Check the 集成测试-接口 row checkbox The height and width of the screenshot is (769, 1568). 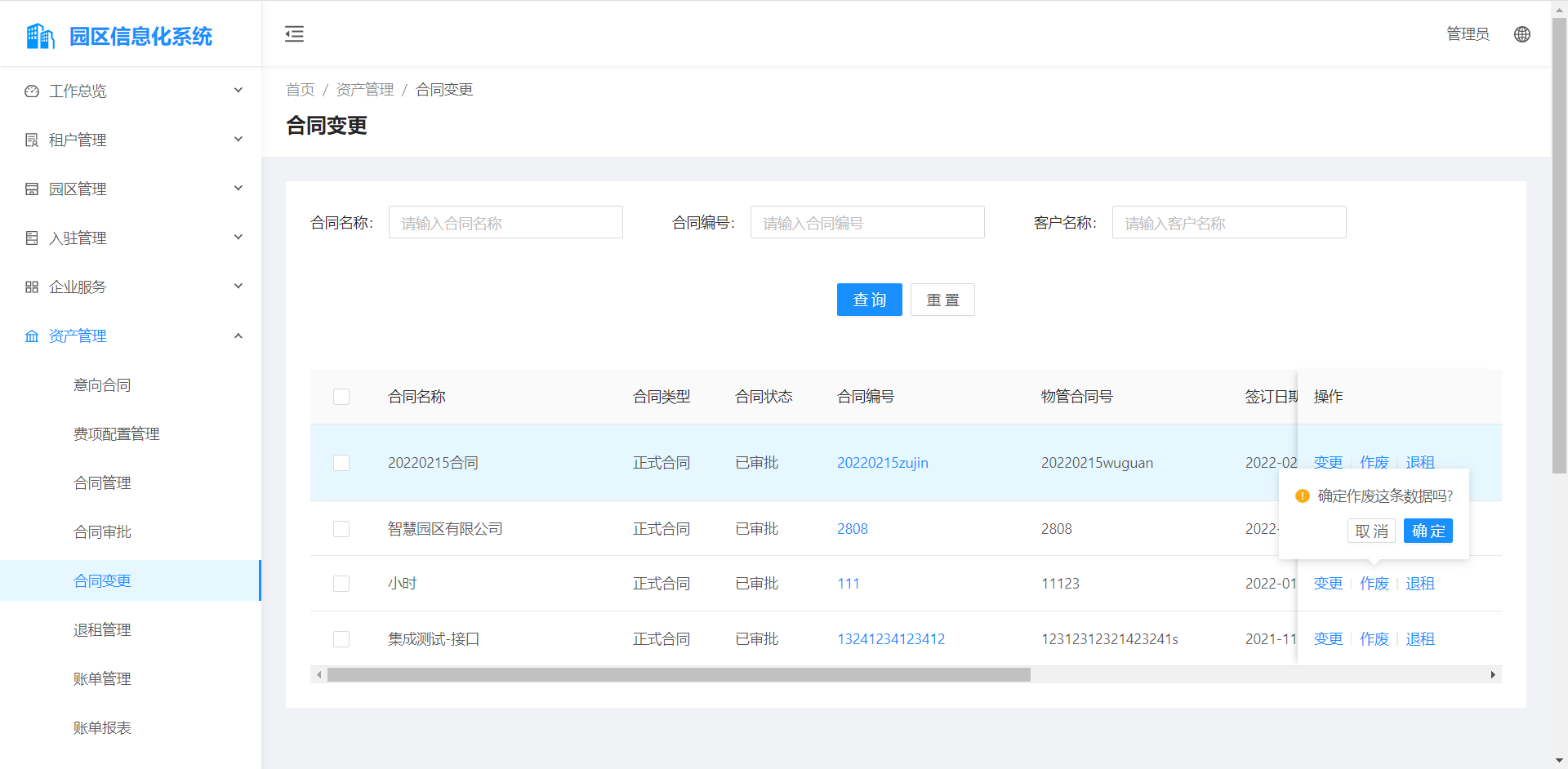[341, 639]
